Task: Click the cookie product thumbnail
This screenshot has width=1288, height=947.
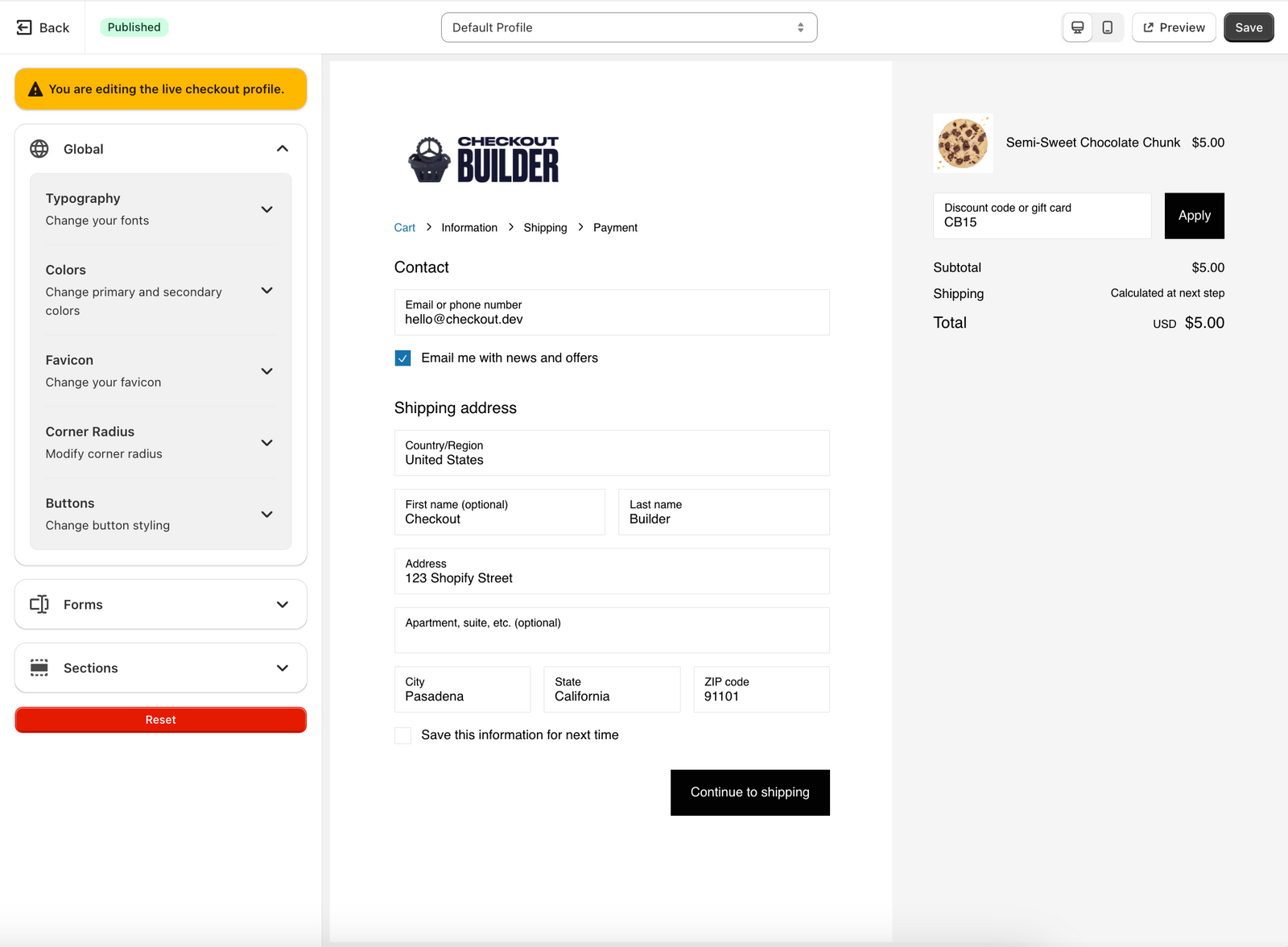Action: coord(963,143)
